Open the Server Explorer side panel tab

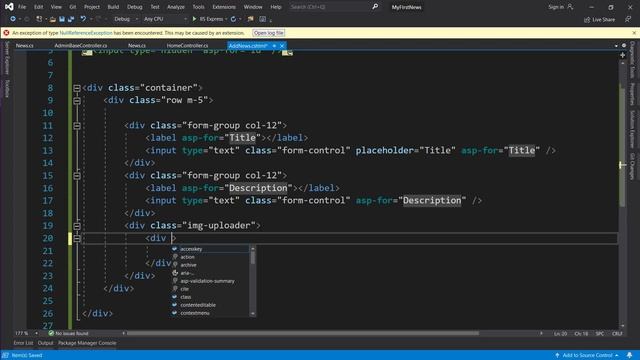tap(7, 58)
